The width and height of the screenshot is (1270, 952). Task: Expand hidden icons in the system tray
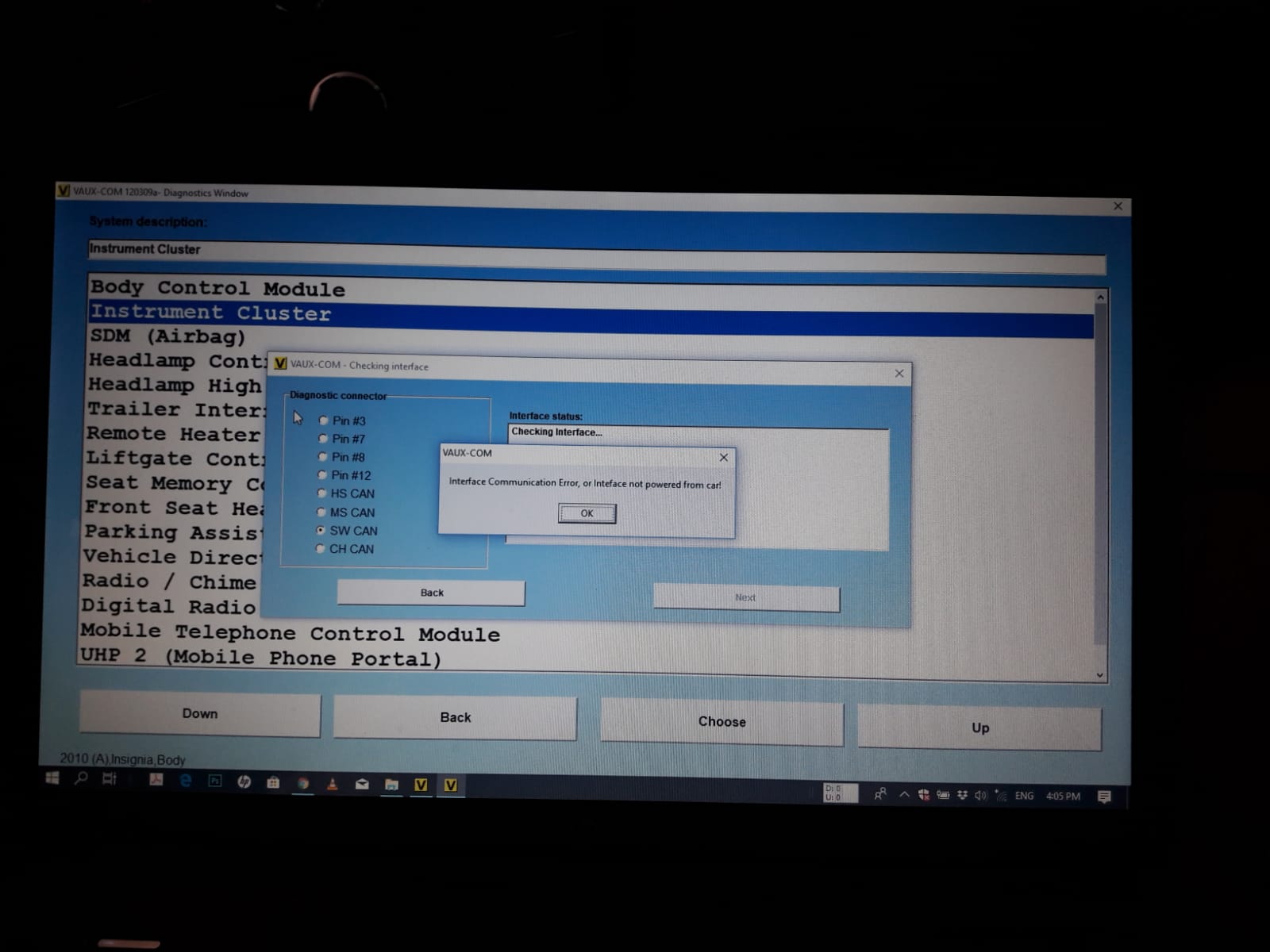point(904,794)
